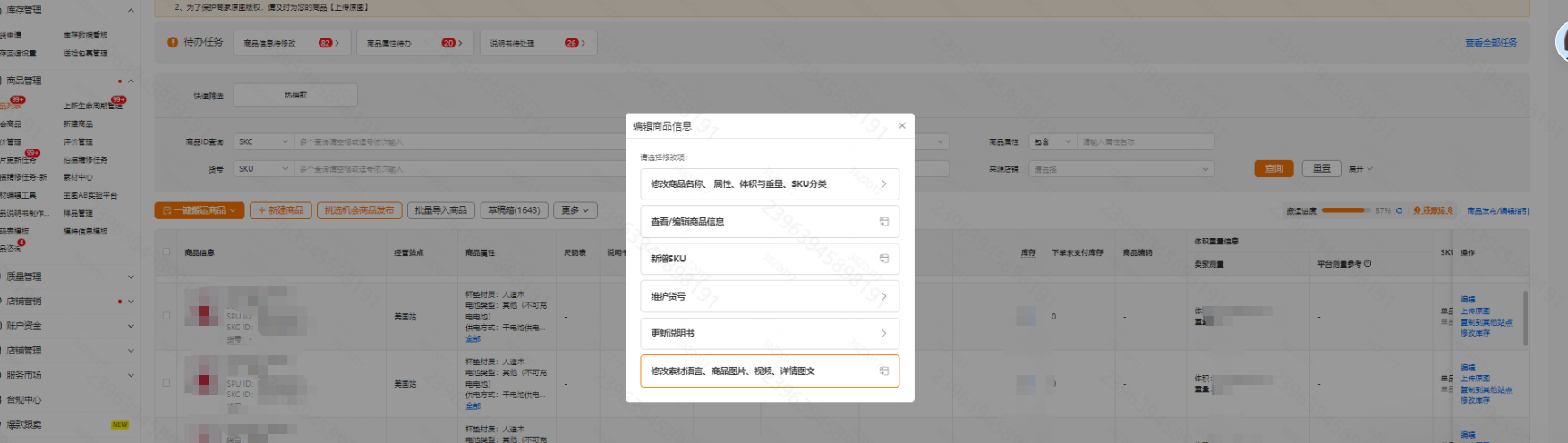This screenshot has width=1568, height=443.
Task: Click chevron arrow on 更新说明书 row
Action: point(883,334)
